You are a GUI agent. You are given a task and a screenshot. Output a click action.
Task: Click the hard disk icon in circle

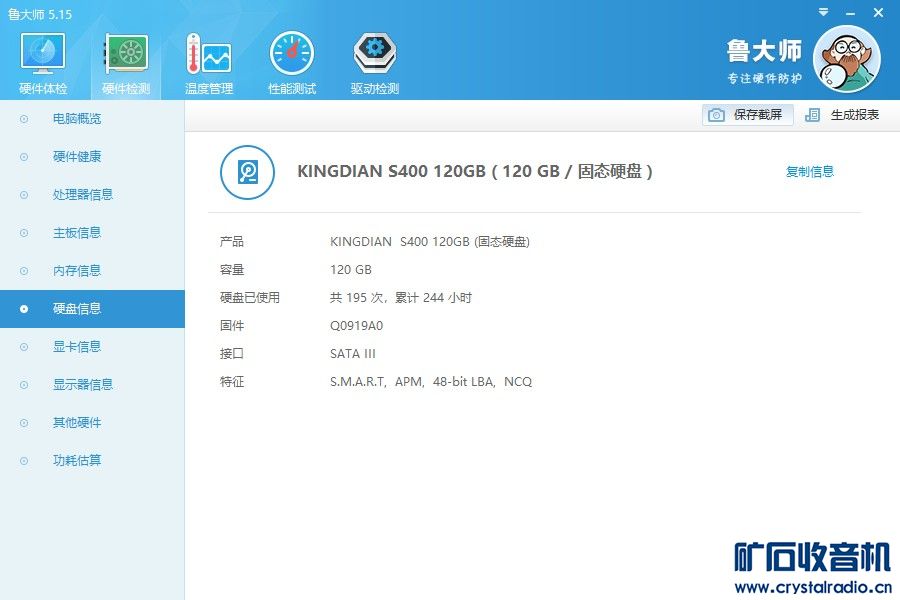coord(247,172)
